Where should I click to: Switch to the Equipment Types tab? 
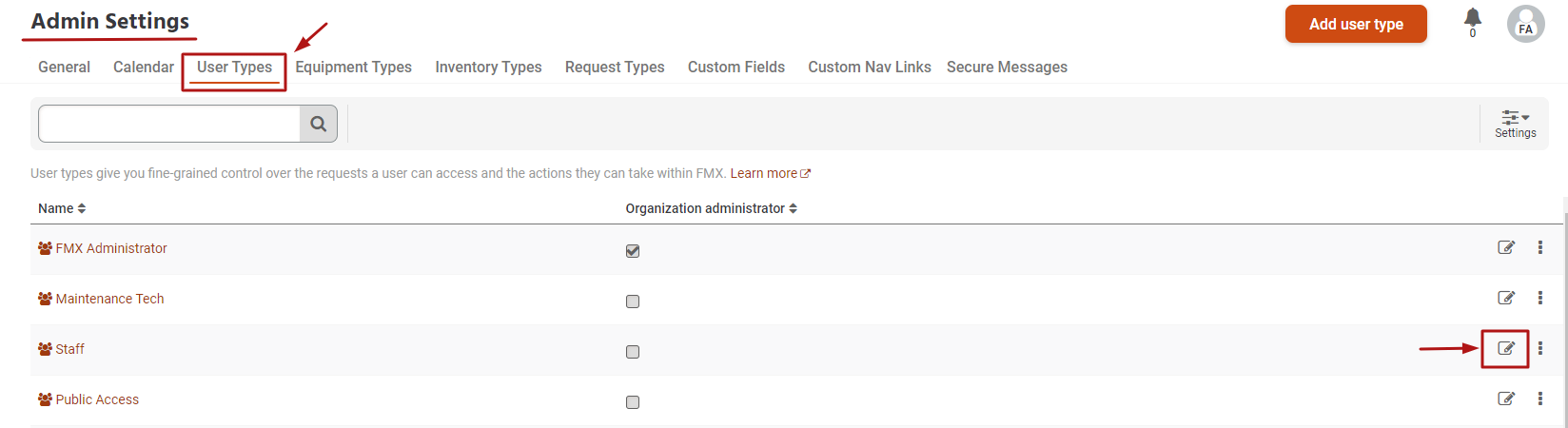coord(353,68)
